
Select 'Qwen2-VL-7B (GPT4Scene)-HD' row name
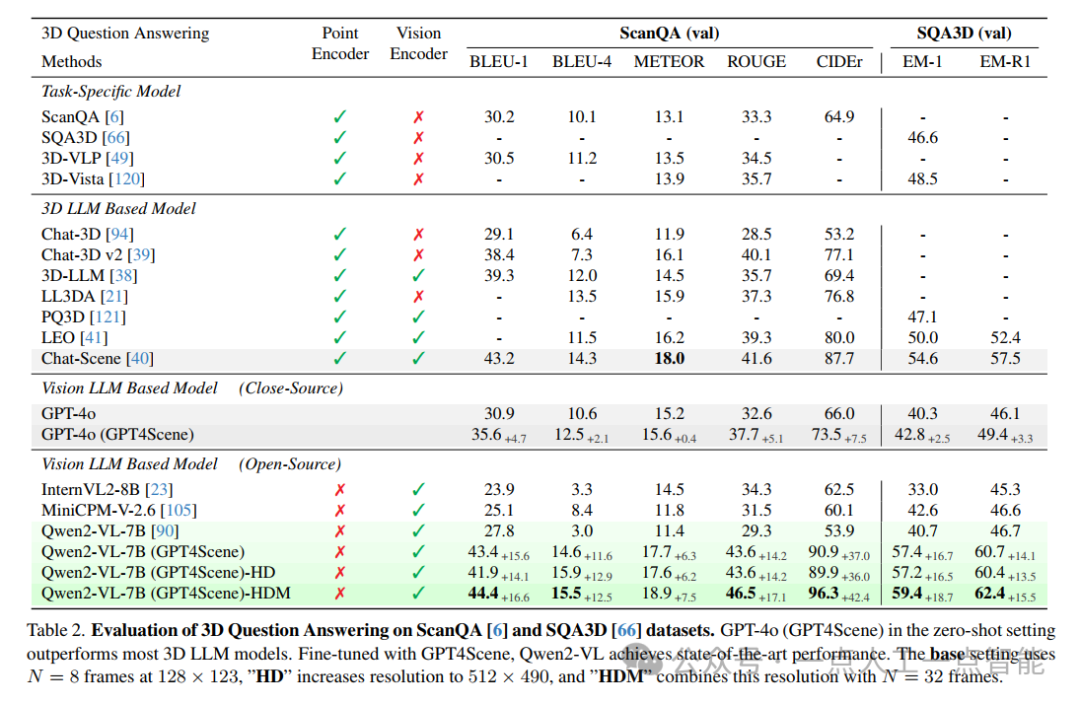(x=158, y=572)
